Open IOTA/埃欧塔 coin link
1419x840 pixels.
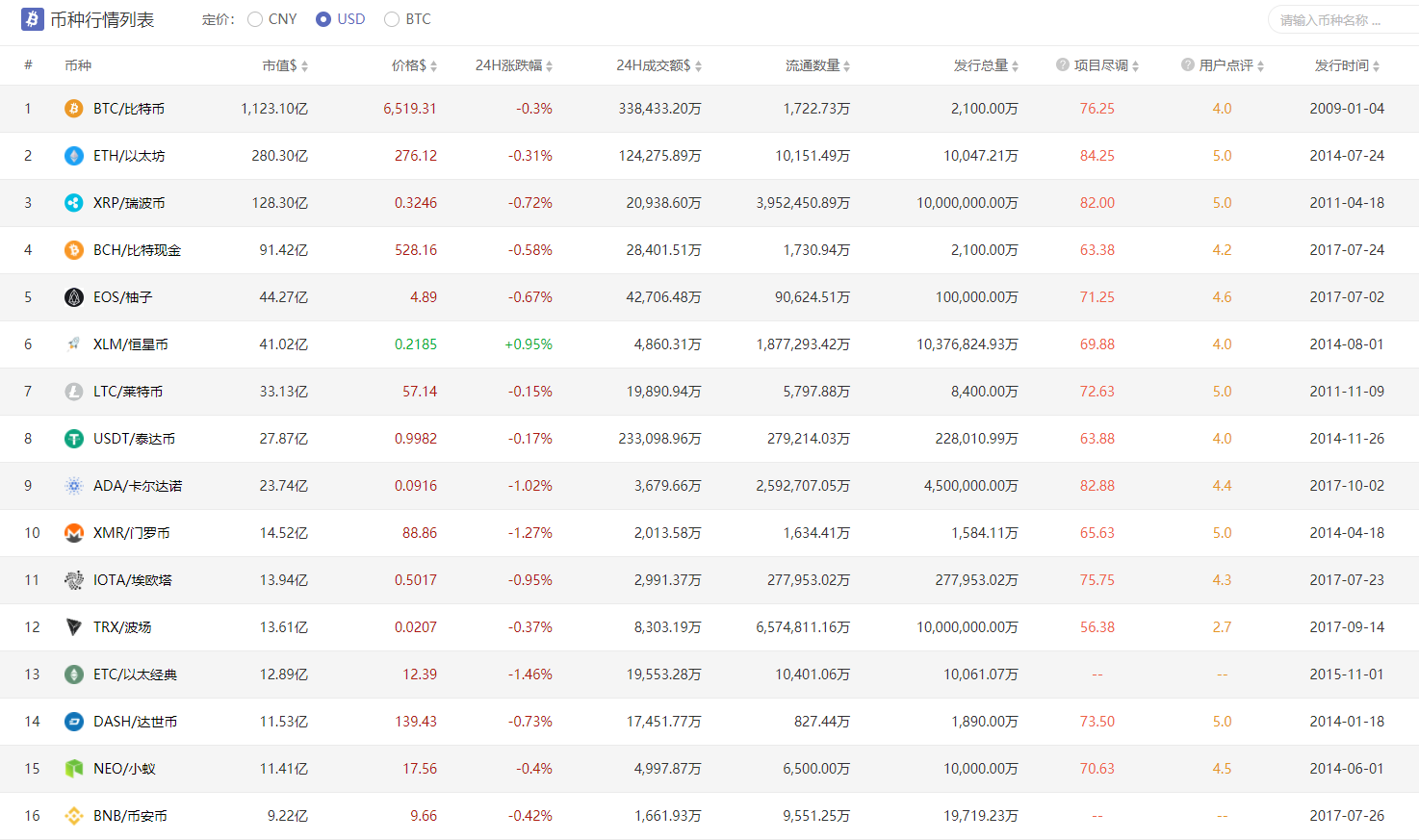(x=133, y=580)
